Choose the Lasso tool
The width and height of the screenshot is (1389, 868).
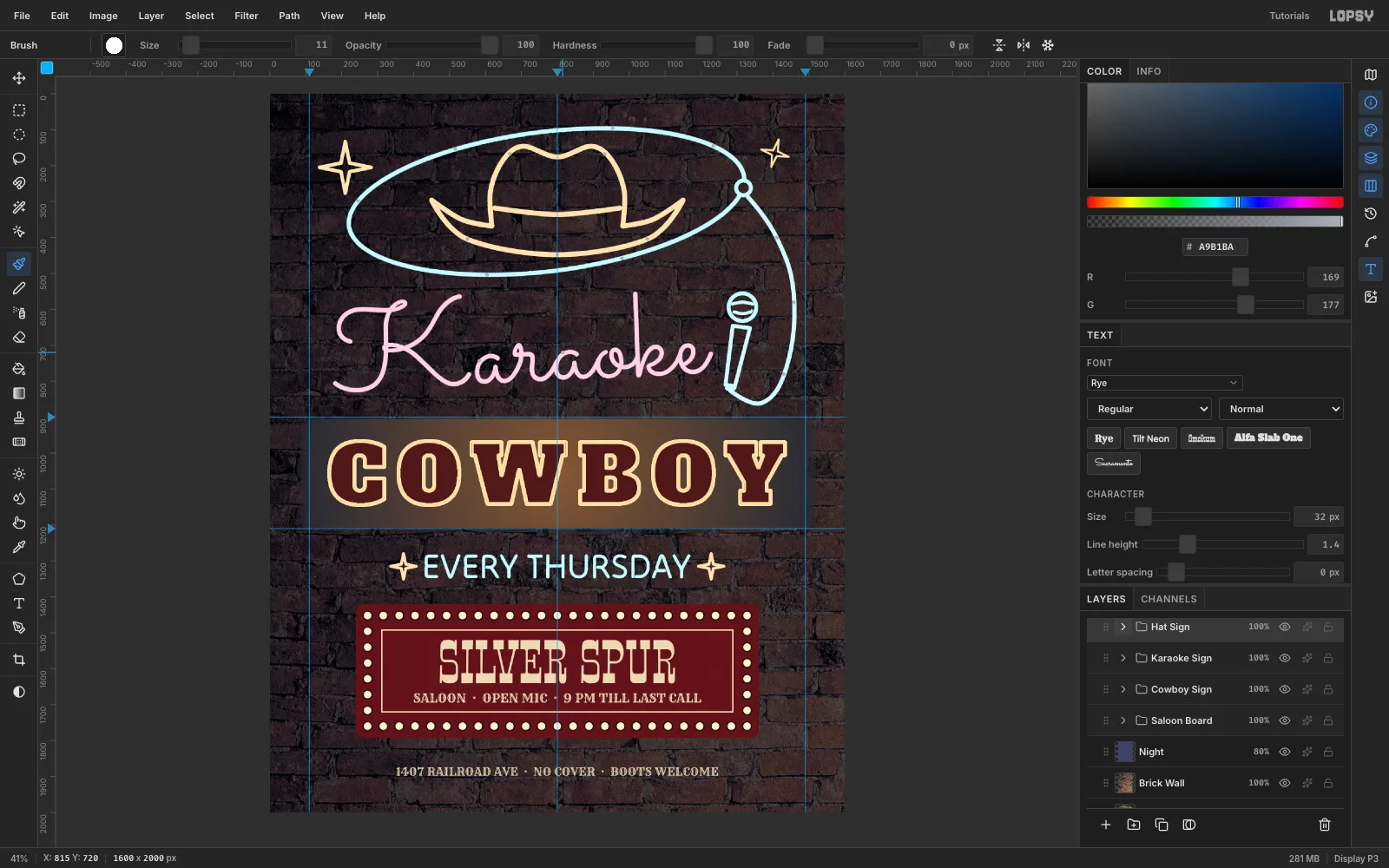click(19, 159)
